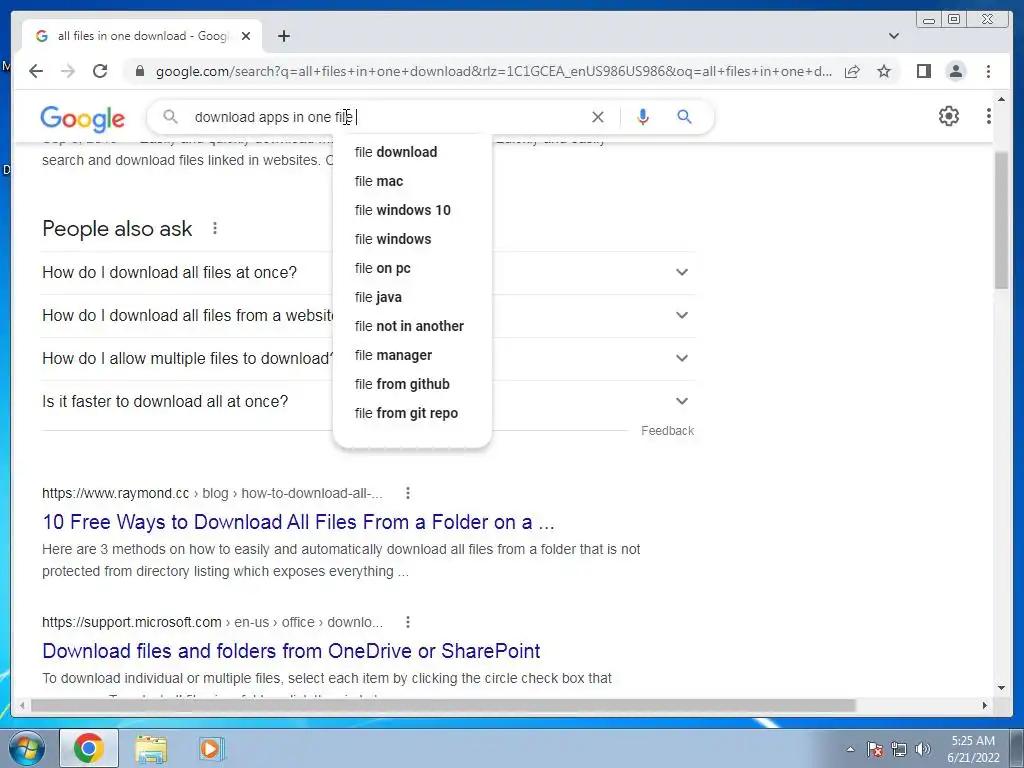Click the horizontal scrollbar thumb
This screenshot has width=1024, height=768.
[443, 705]
